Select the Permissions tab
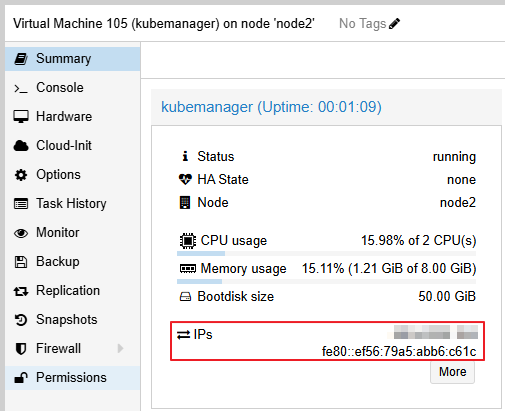This screenshot has width=505, height=411. click(73, 378)
